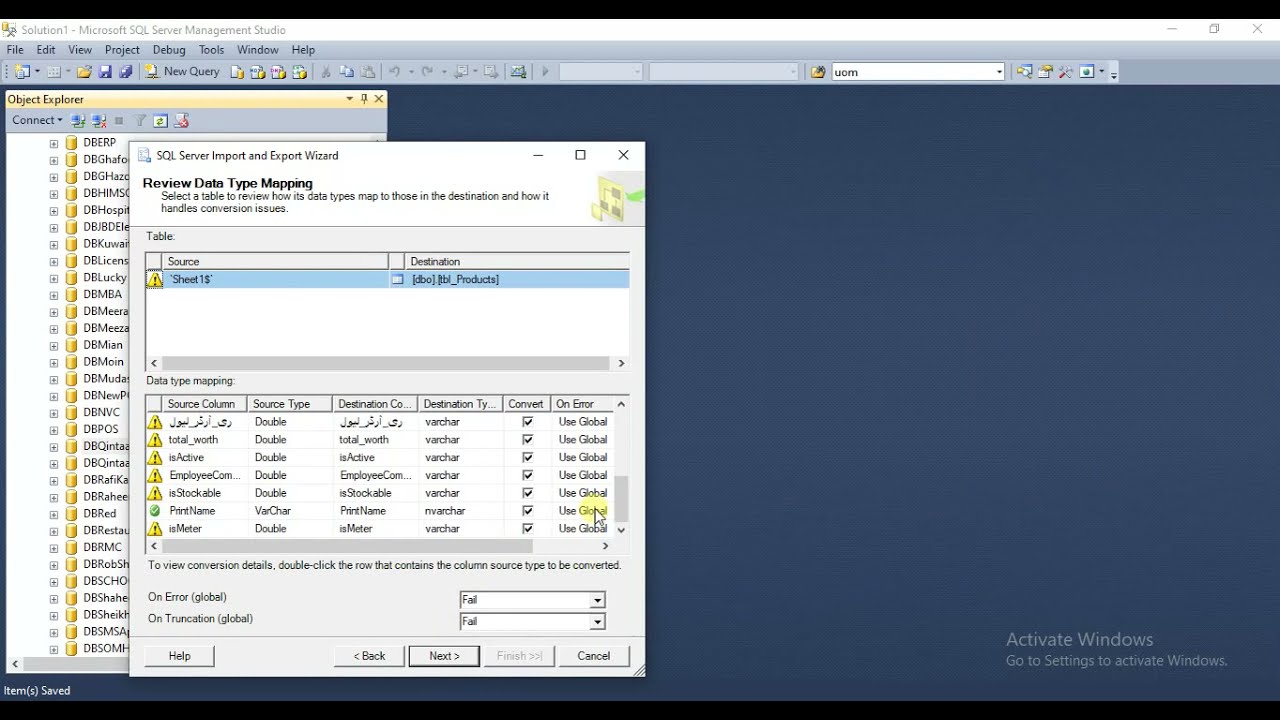Go back with the < Back button

click(369, 656)
